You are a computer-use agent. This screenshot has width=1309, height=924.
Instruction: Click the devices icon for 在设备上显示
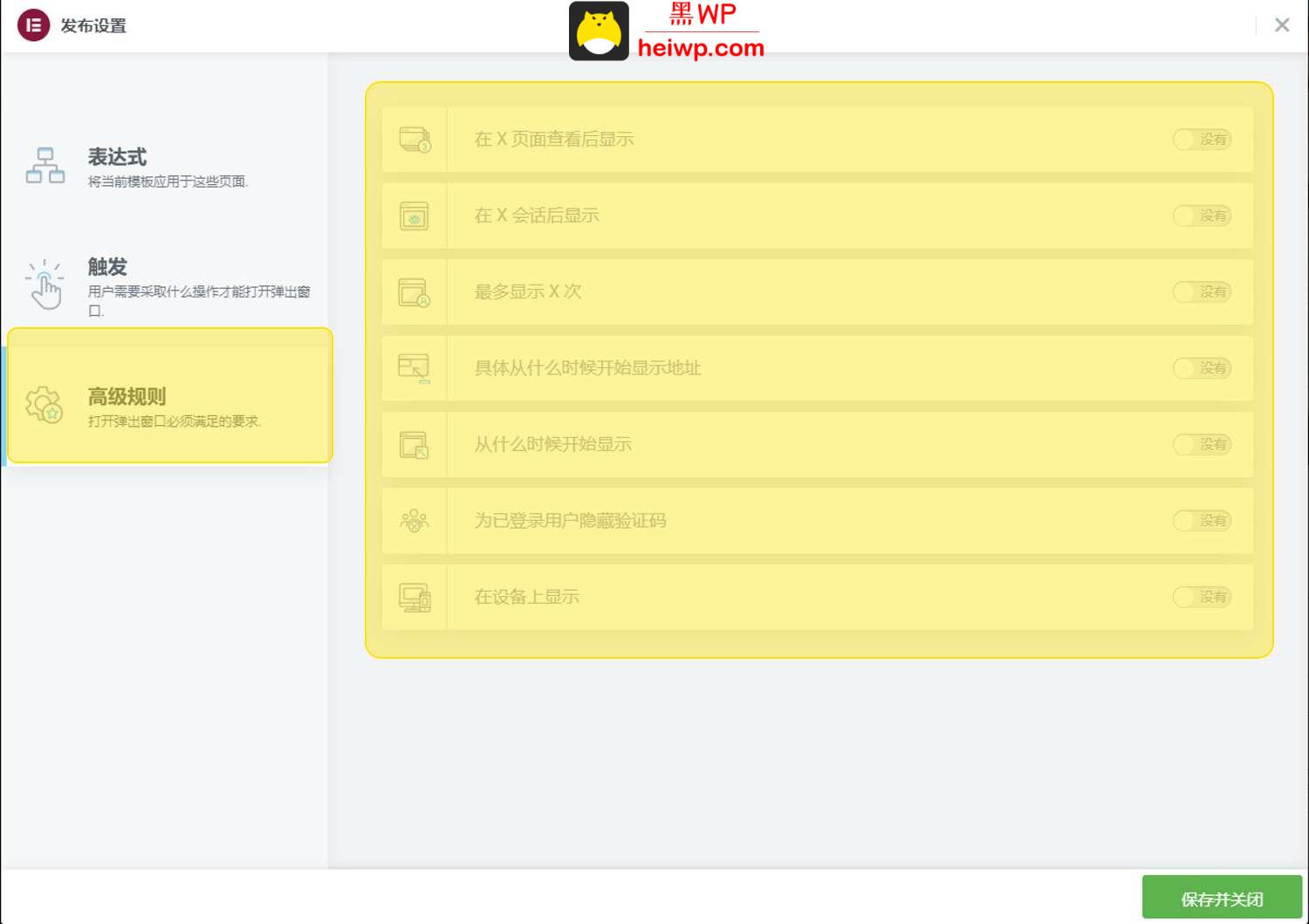(415, 598)
